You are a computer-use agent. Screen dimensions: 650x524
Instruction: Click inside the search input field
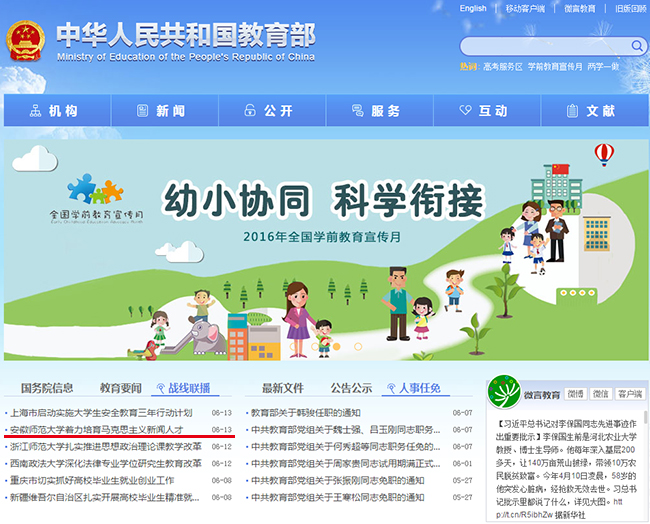point(540,47)
